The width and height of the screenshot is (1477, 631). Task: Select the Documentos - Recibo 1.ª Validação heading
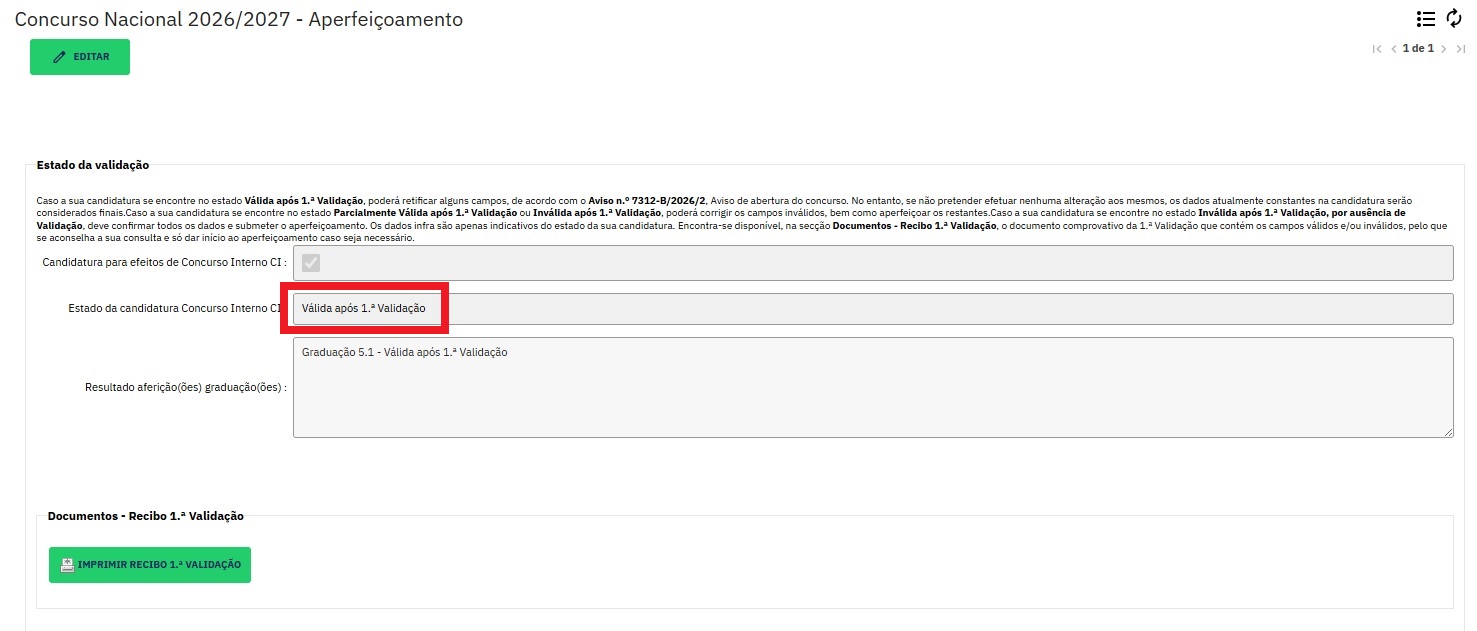pyautogui.click(x=146, y=516)
